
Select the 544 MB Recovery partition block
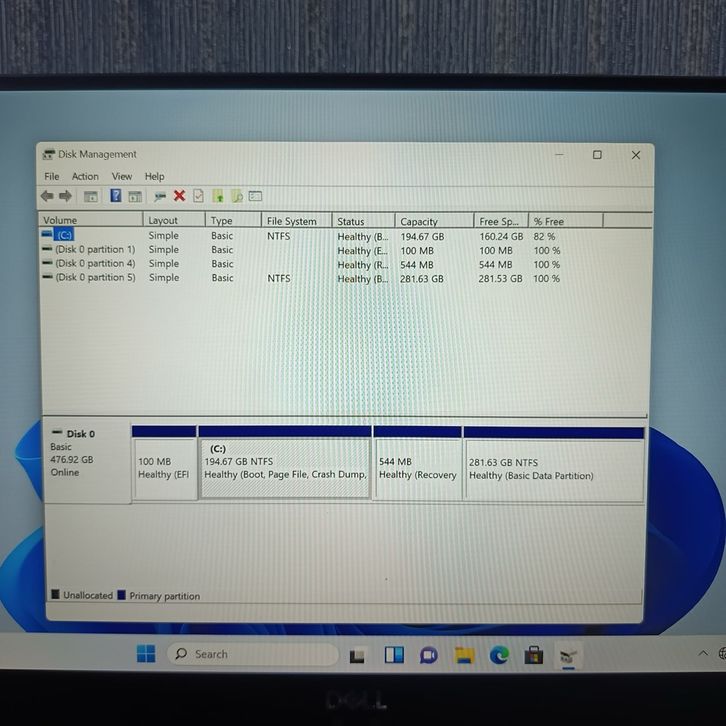[x=417, y=469]
